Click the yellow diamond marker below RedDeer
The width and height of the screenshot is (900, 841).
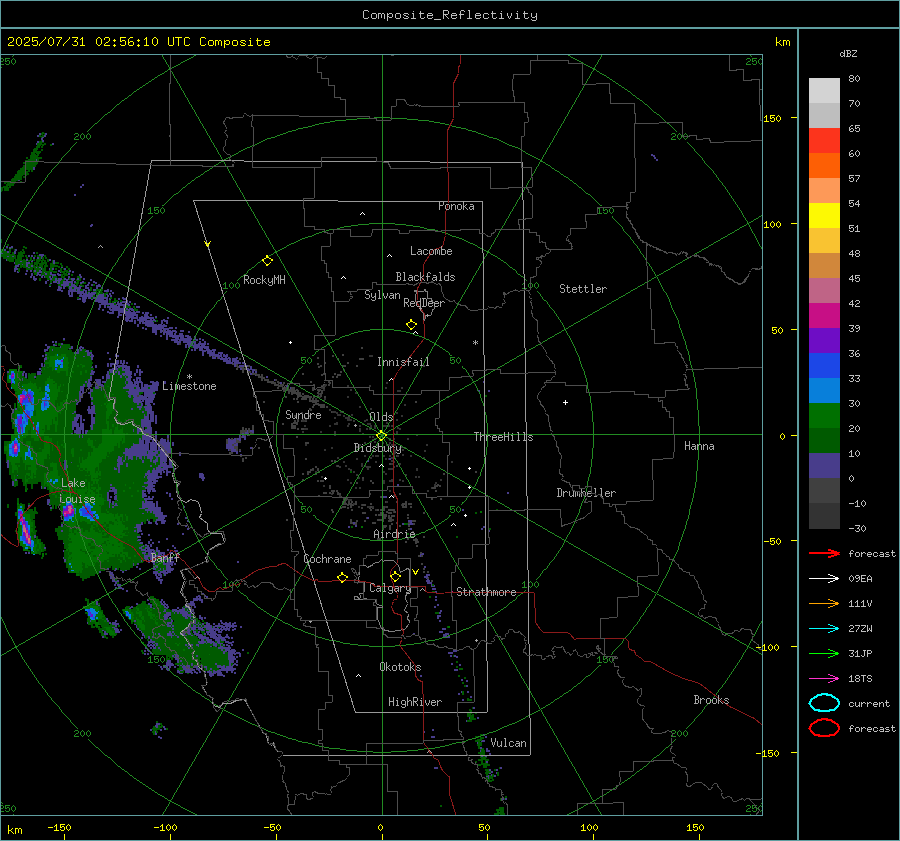coord(411,325)
